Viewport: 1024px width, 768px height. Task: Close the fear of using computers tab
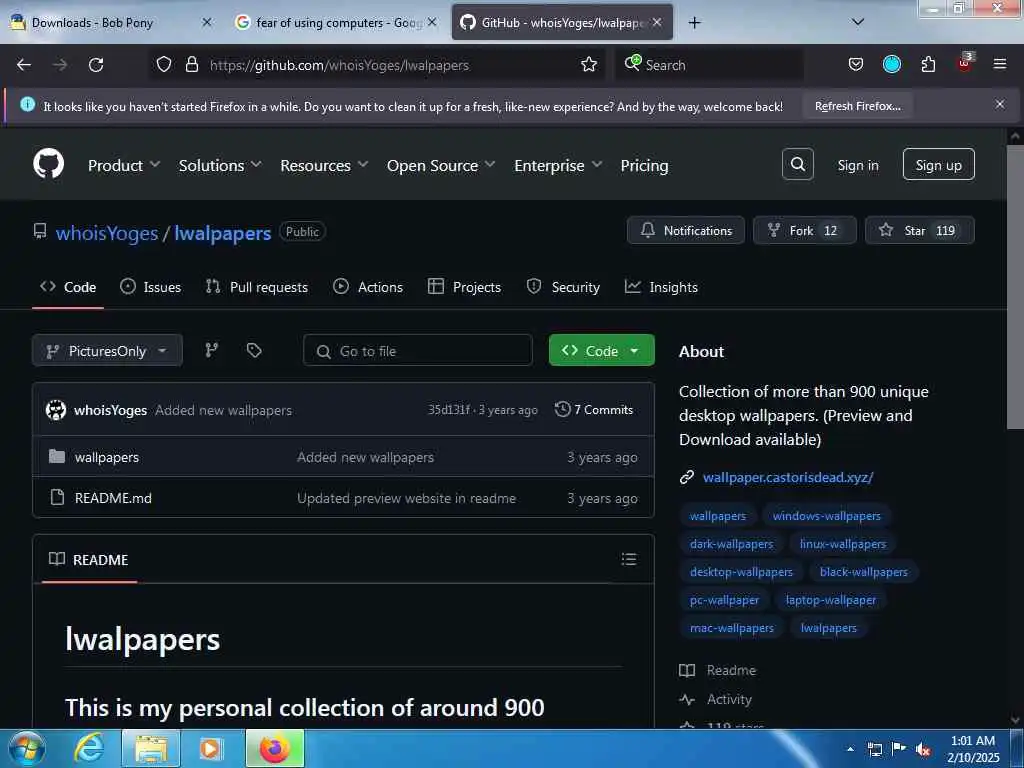432,22
